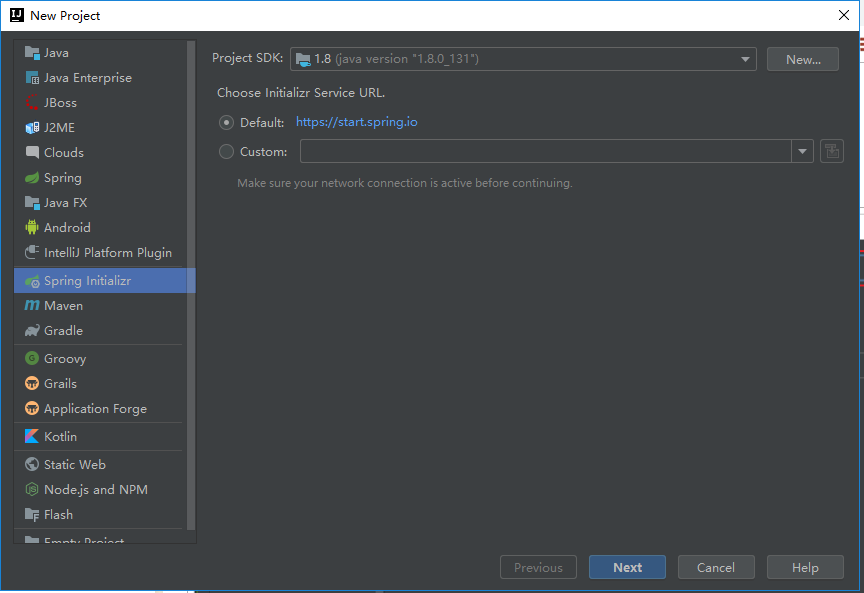The image size is (864, 593).
Task: Select the Flash label in list
Action: click(x=58, y=515)
